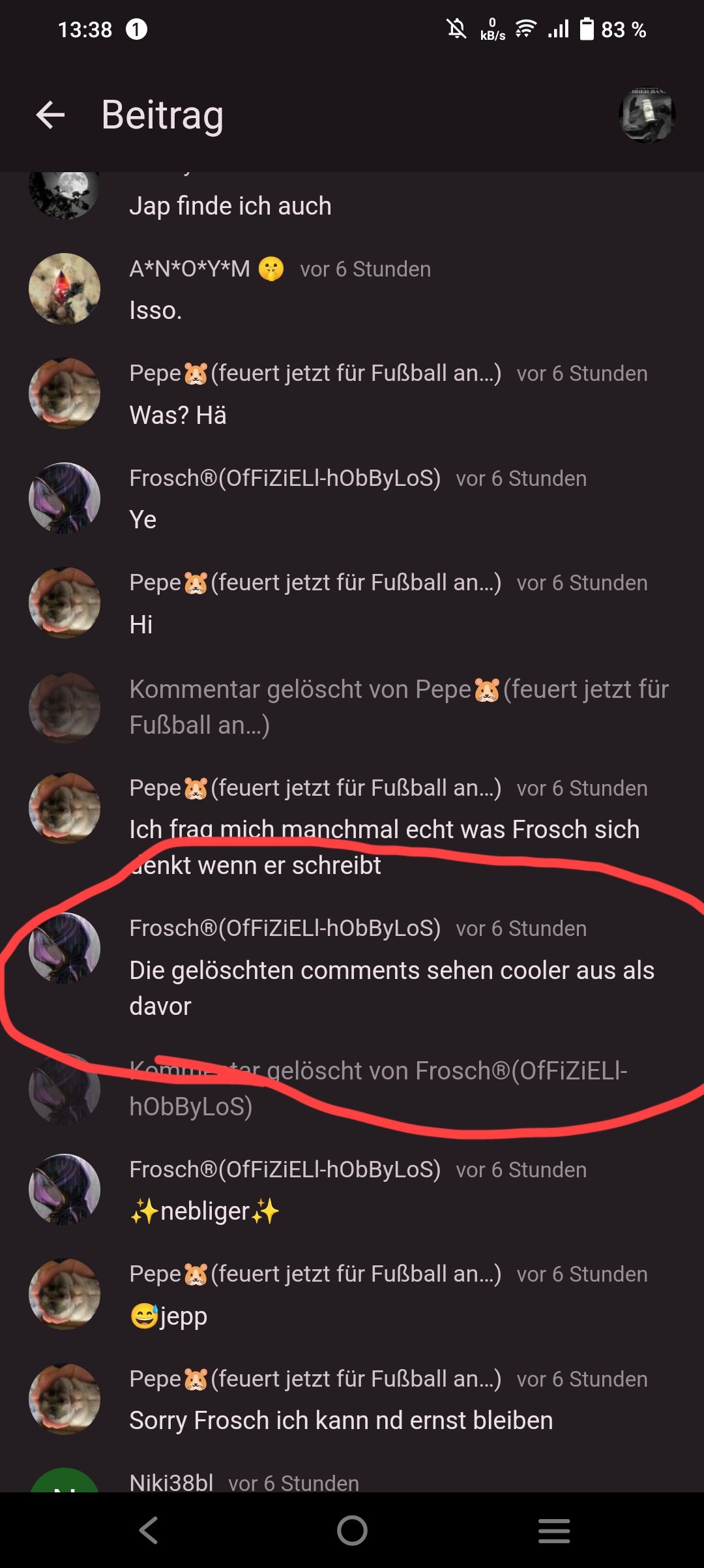Tap the Frosch username above 'Ye'

pos(285,478)
